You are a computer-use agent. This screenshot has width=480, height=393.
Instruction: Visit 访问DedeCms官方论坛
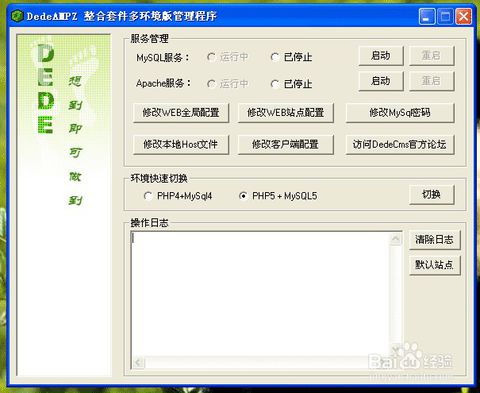coord(400,144)
